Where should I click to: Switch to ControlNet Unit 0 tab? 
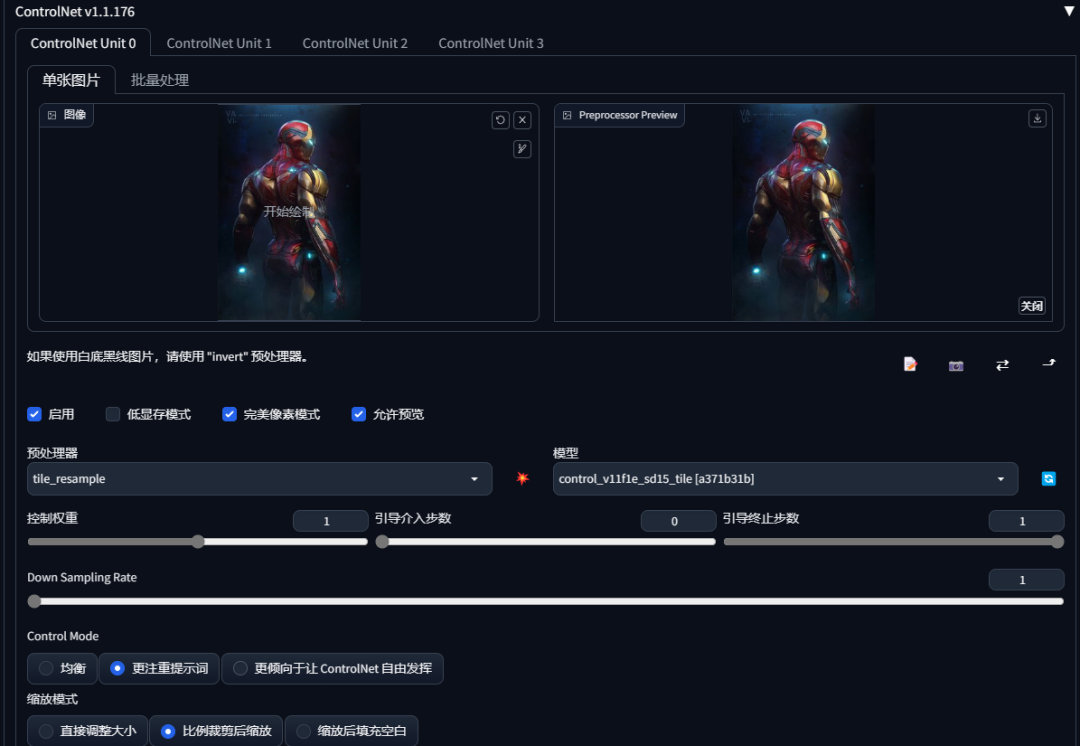pos(83,43)
